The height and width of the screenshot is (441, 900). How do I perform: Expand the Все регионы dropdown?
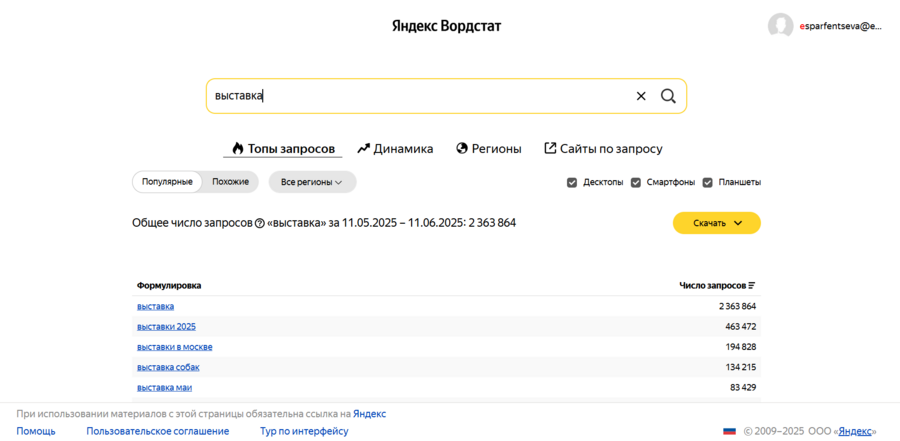coord(312,182)
